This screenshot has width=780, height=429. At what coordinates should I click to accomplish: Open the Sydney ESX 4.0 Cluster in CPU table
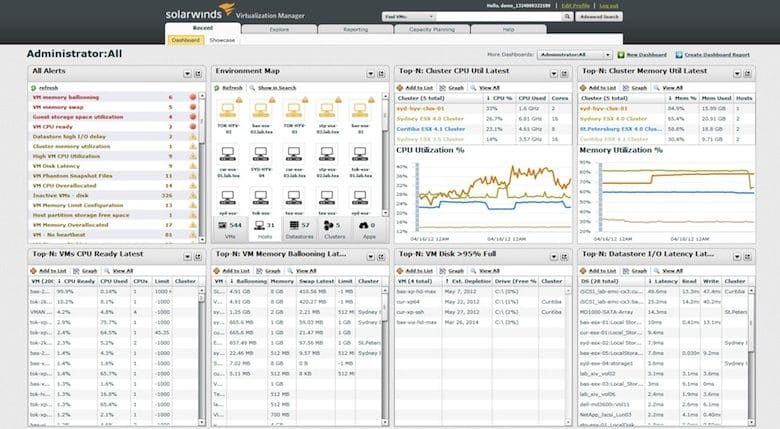pos(430,118)
